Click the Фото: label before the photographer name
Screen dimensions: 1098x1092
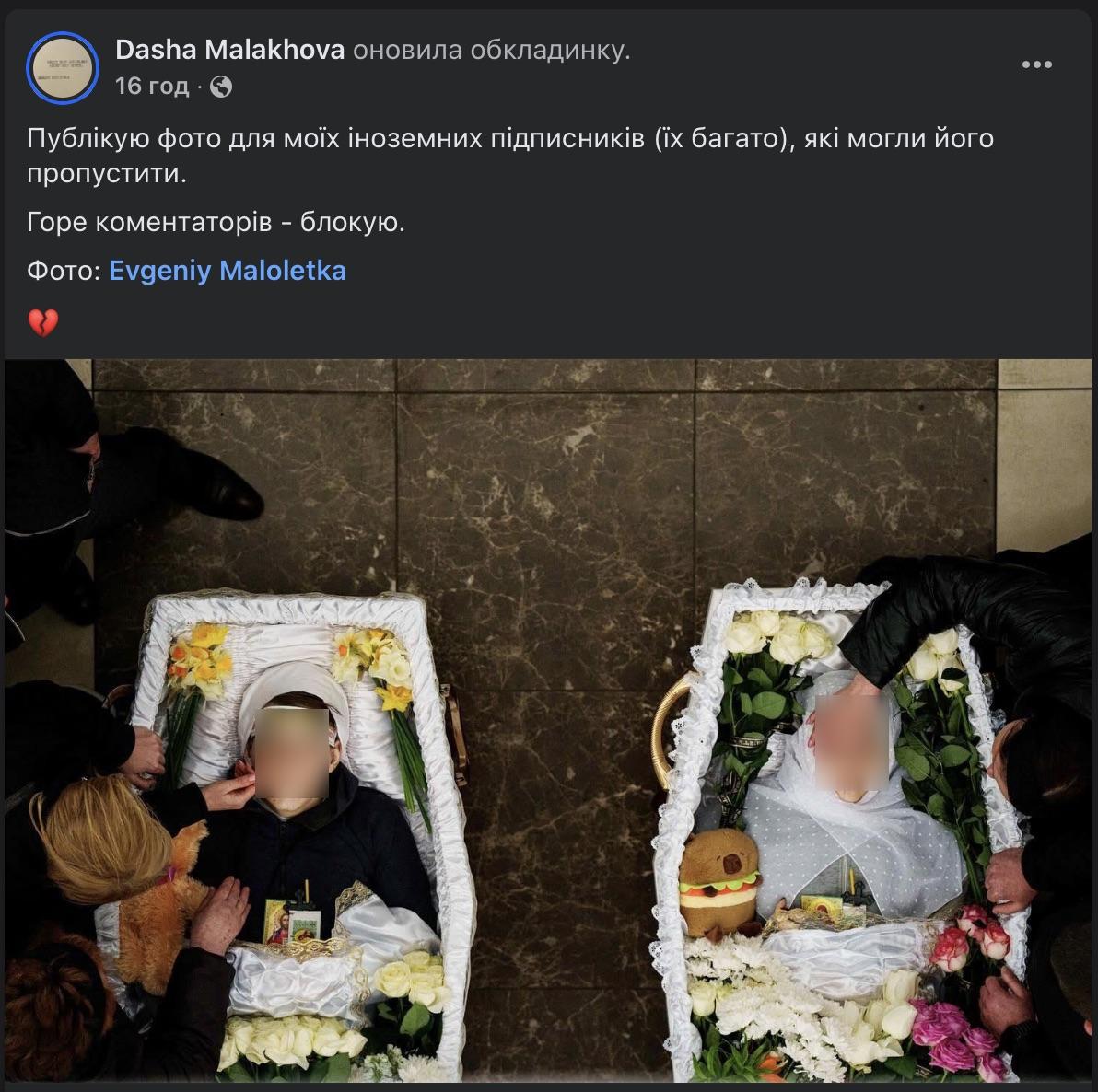(64, 271)
